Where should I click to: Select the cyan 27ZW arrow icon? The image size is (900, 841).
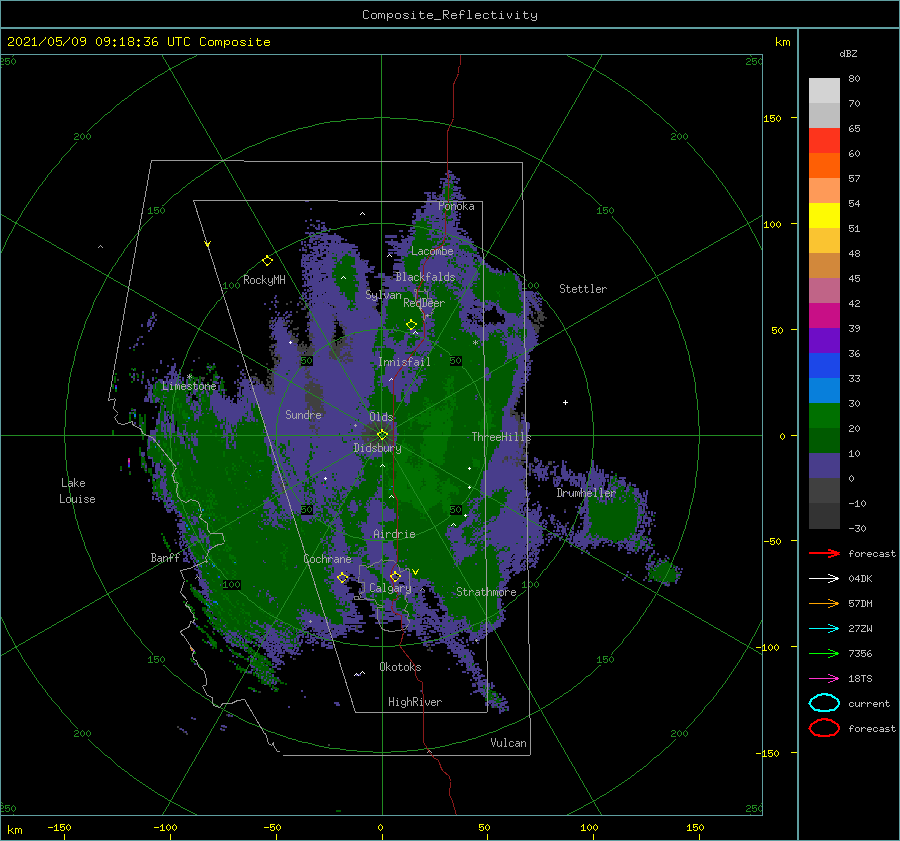[x=824, y=629]
